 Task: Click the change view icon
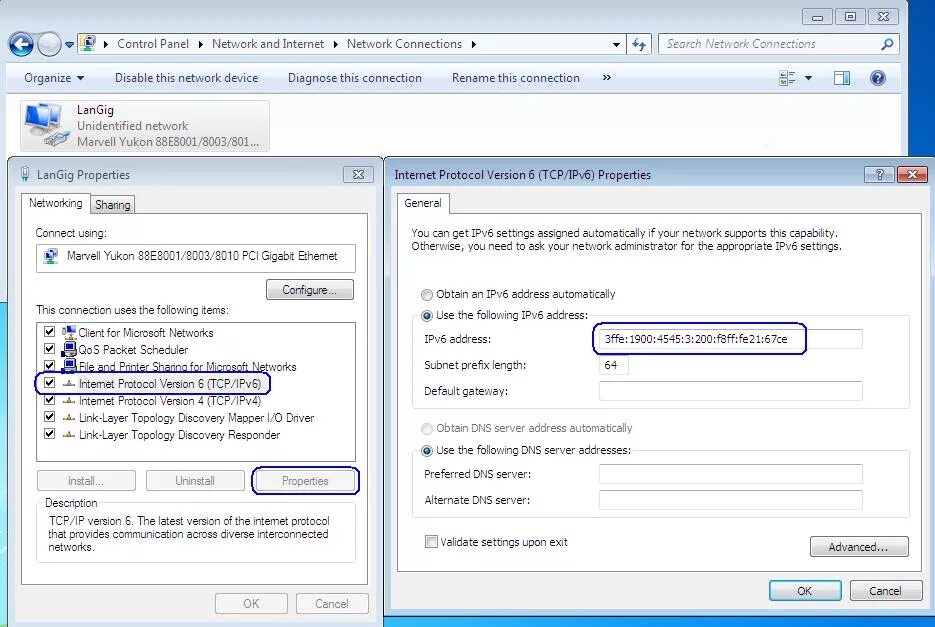click(x=787, y=78)
